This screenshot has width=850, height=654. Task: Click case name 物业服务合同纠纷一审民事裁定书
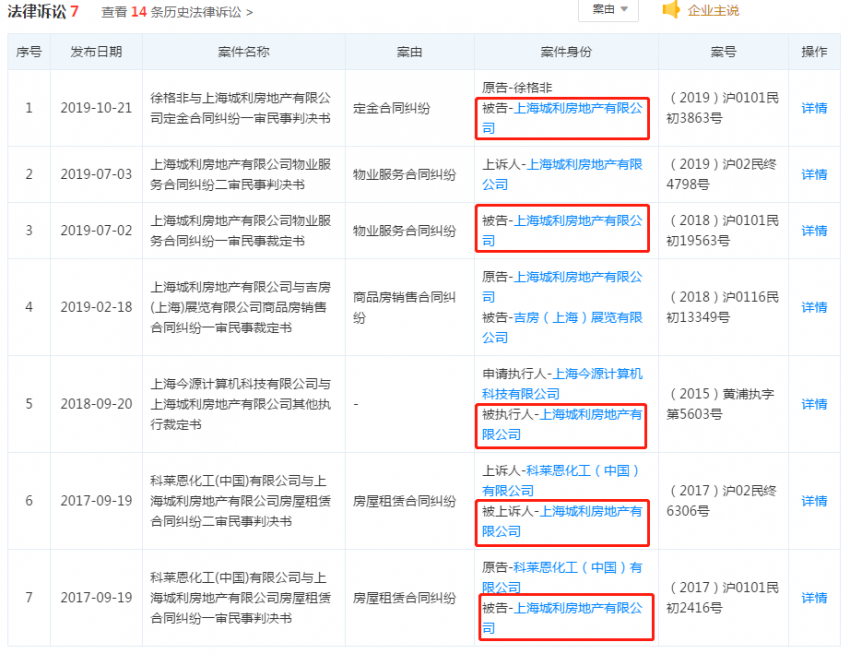240,230
